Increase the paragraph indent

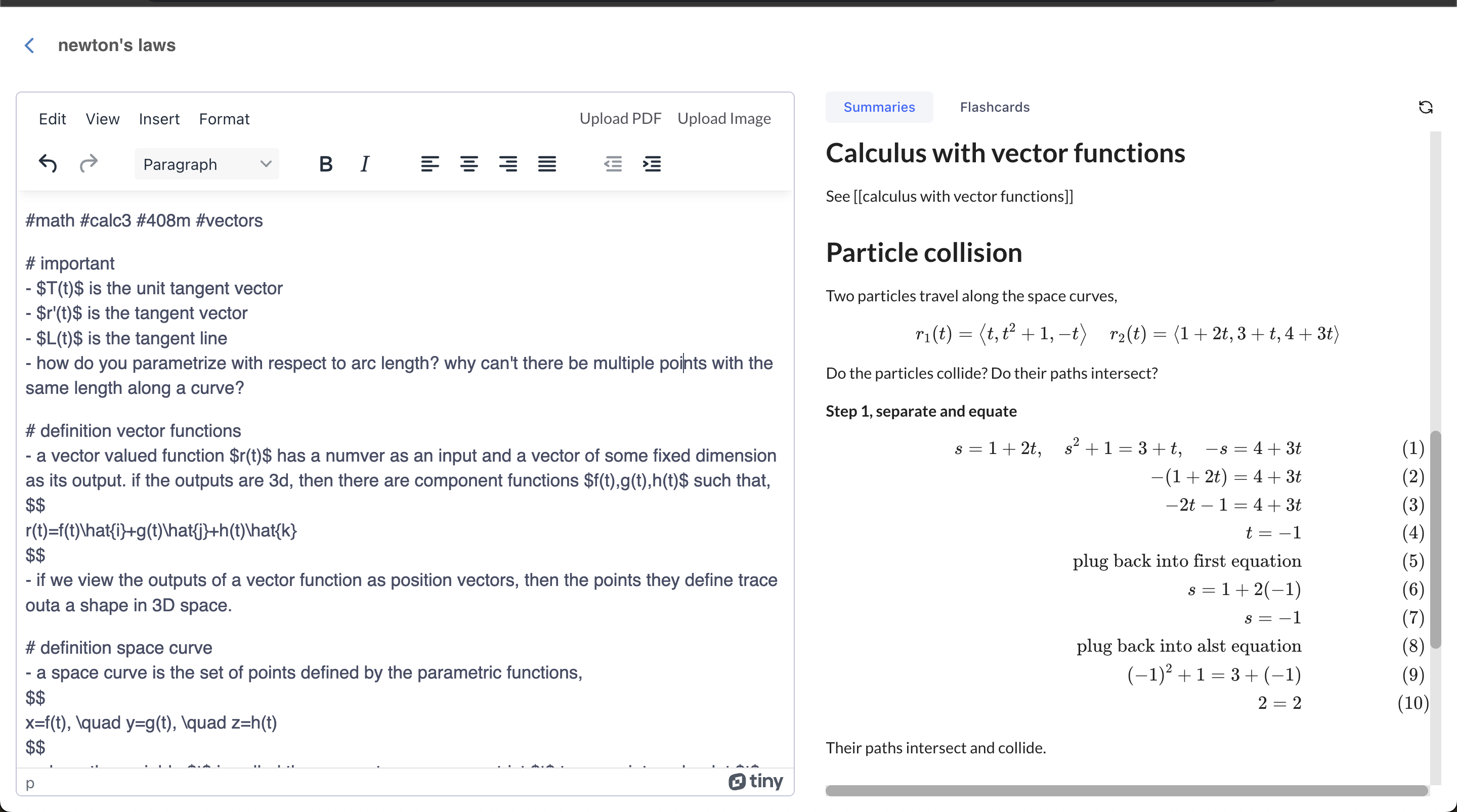(x=652, y=164)
